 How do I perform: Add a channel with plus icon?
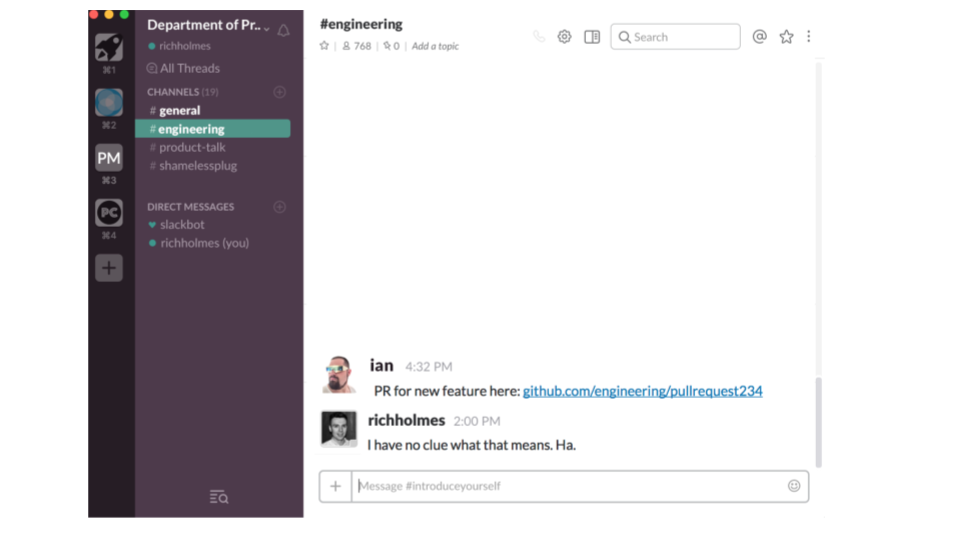pyautogui.click(x=280, y=92)
